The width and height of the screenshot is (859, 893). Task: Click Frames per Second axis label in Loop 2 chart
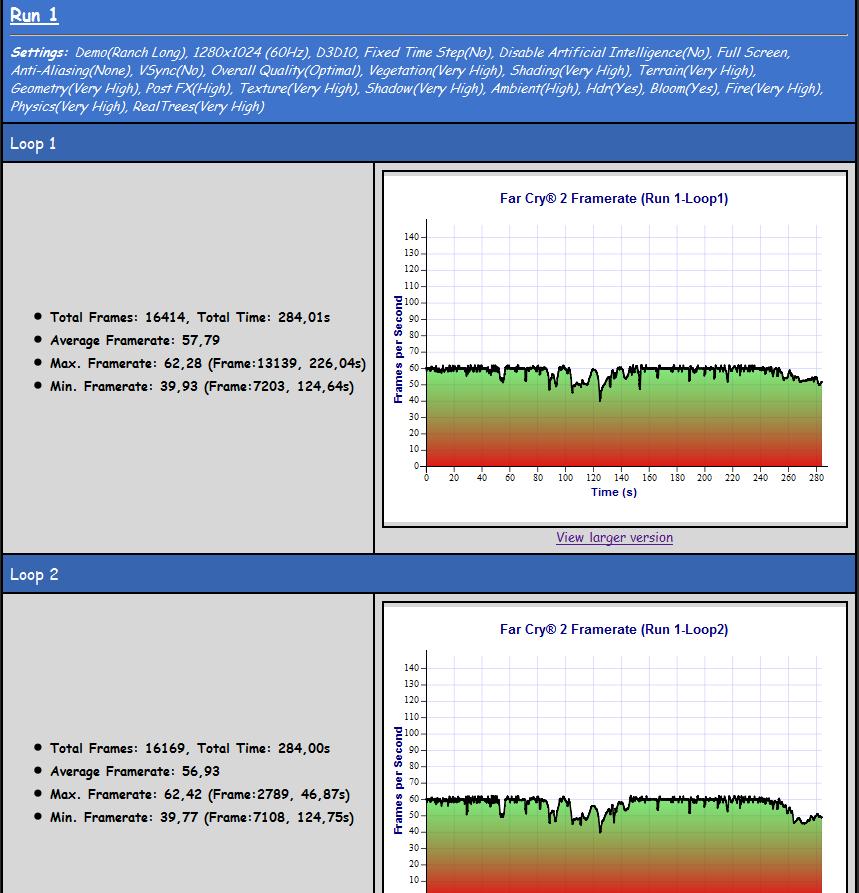tap(398, 780)
